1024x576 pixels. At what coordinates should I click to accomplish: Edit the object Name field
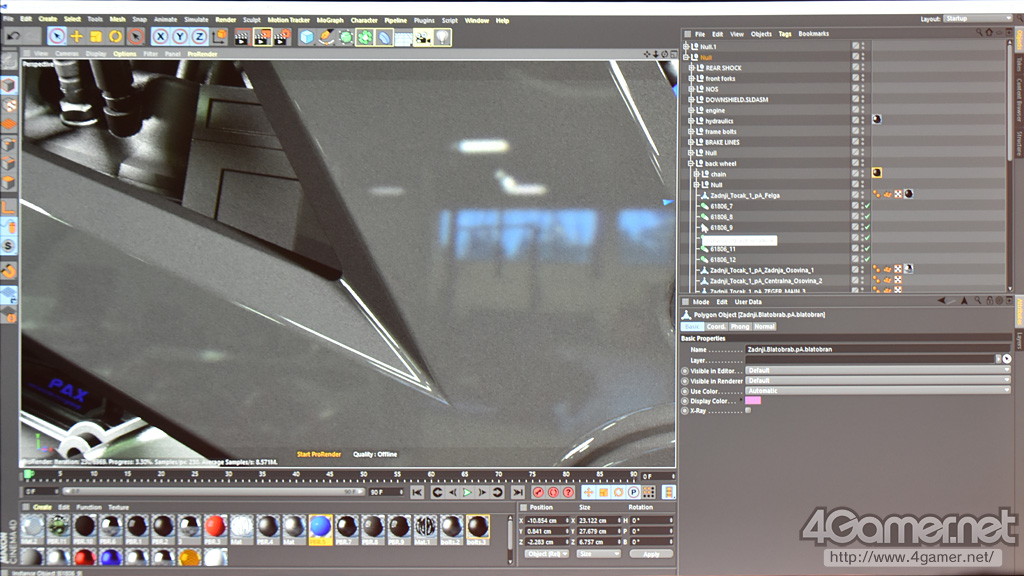click(878, 349)
